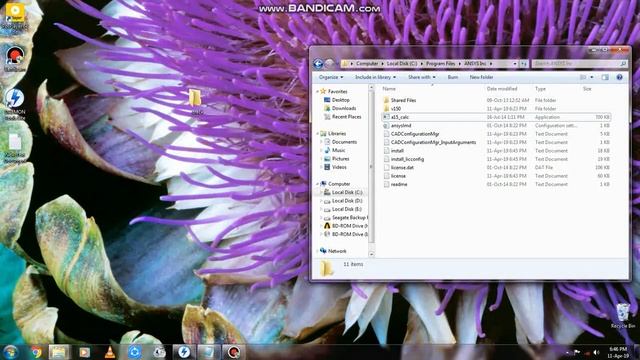Open Desktop in the Favorites pane
Screen dimensions: 640x360
pos(341,100)
